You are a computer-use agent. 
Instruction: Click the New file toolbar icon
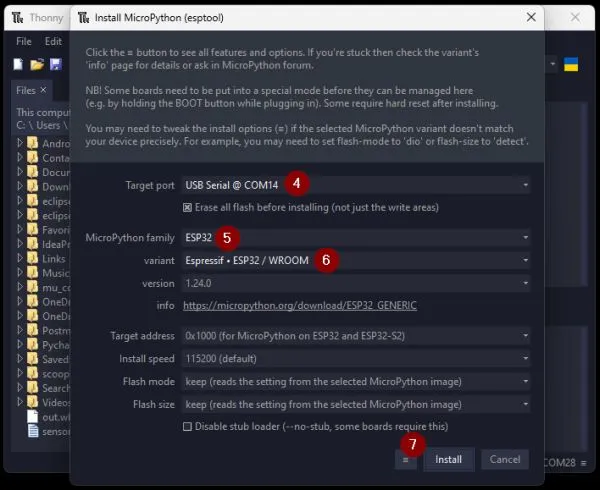coord(19,64)
